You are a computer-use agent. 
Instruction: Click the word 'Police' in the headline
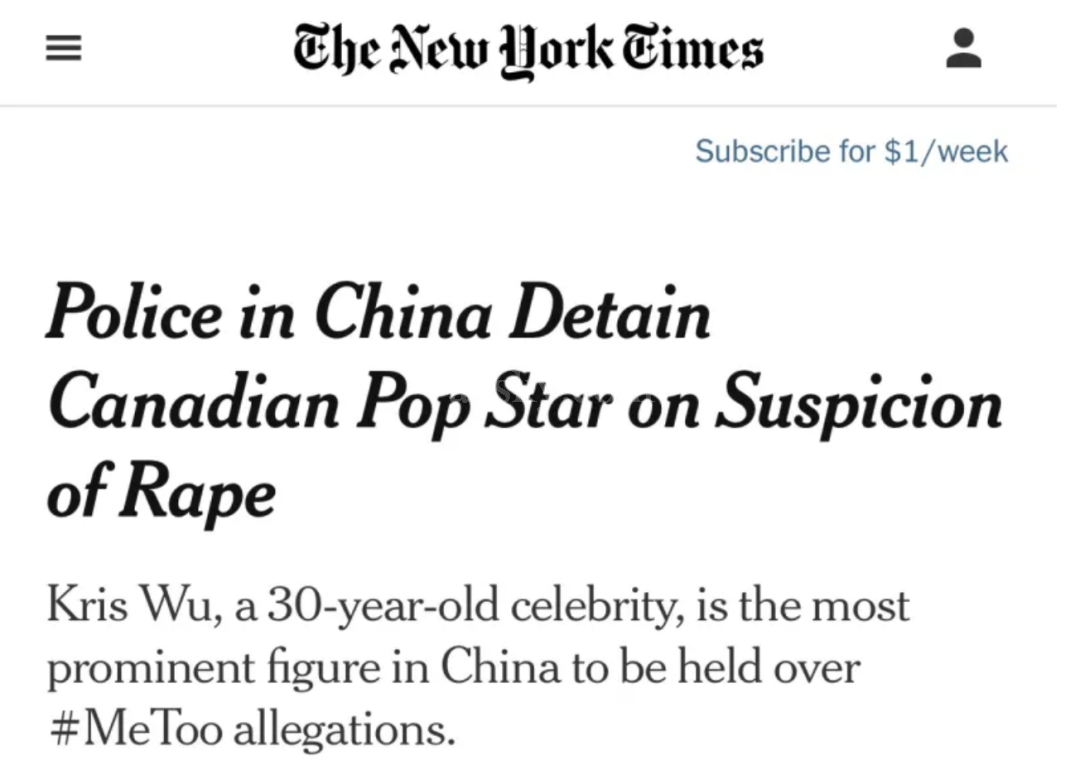coord(132,314)
